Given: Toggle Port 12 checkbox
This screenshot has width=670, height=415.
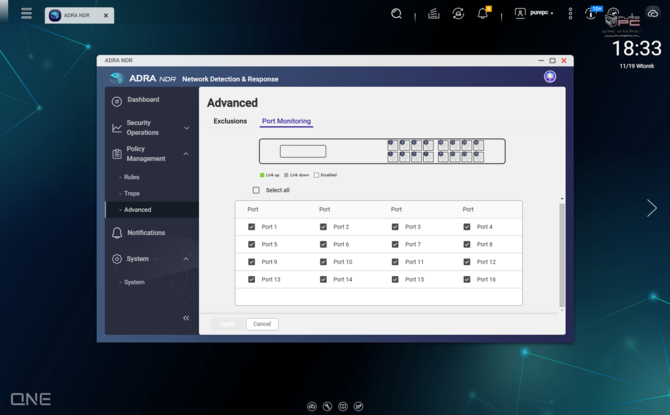Looking at the screenshot, I should pyautogui.click(x=467, y=262).
